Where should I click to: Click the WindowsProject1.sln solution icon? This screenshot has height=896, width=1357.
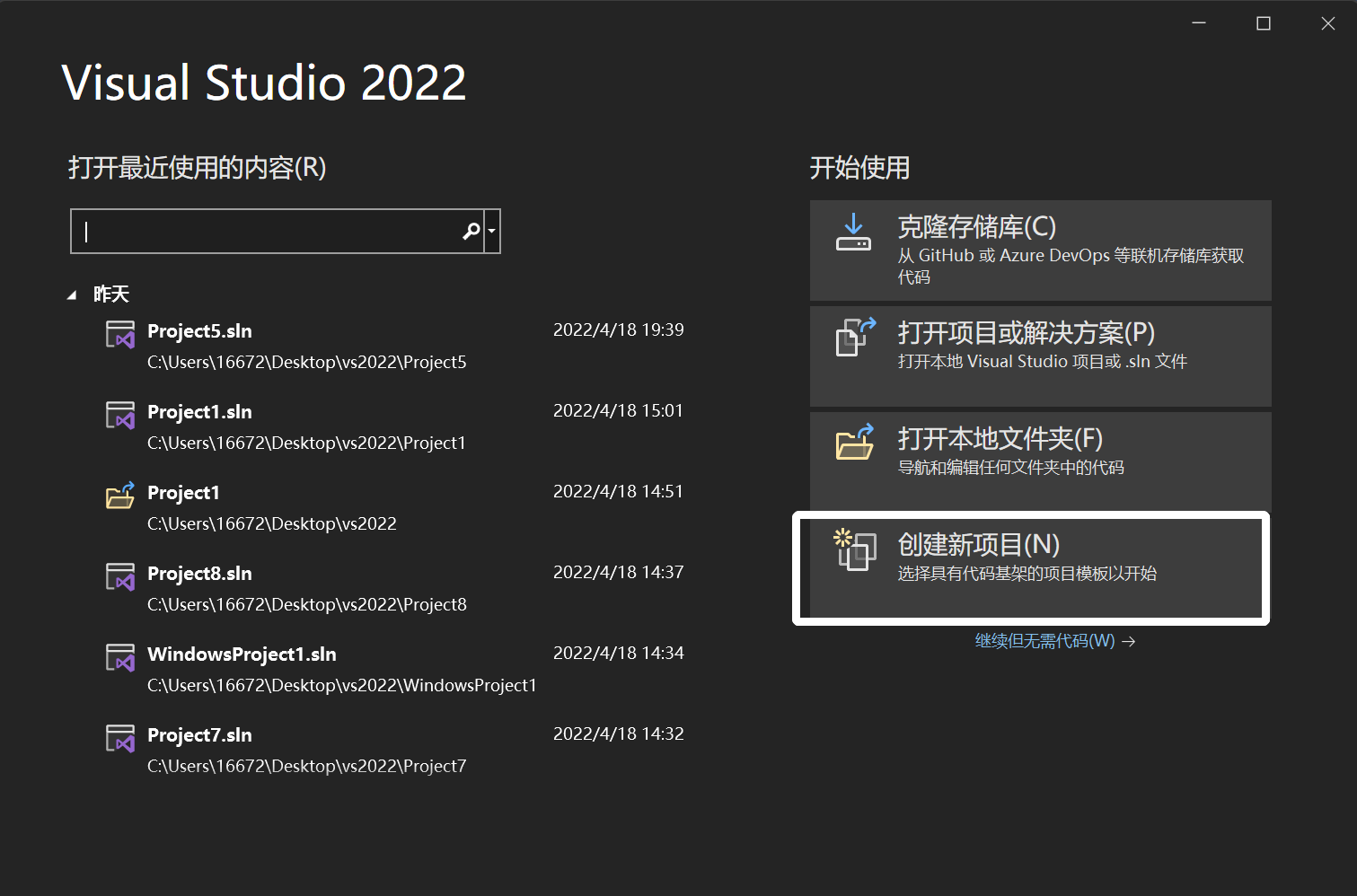click(120, 656)
